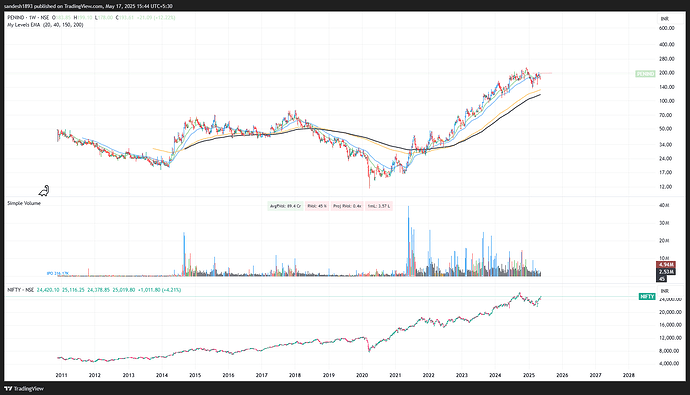
Task: Click the green NIFTY price tag
Action: [647, 296]
